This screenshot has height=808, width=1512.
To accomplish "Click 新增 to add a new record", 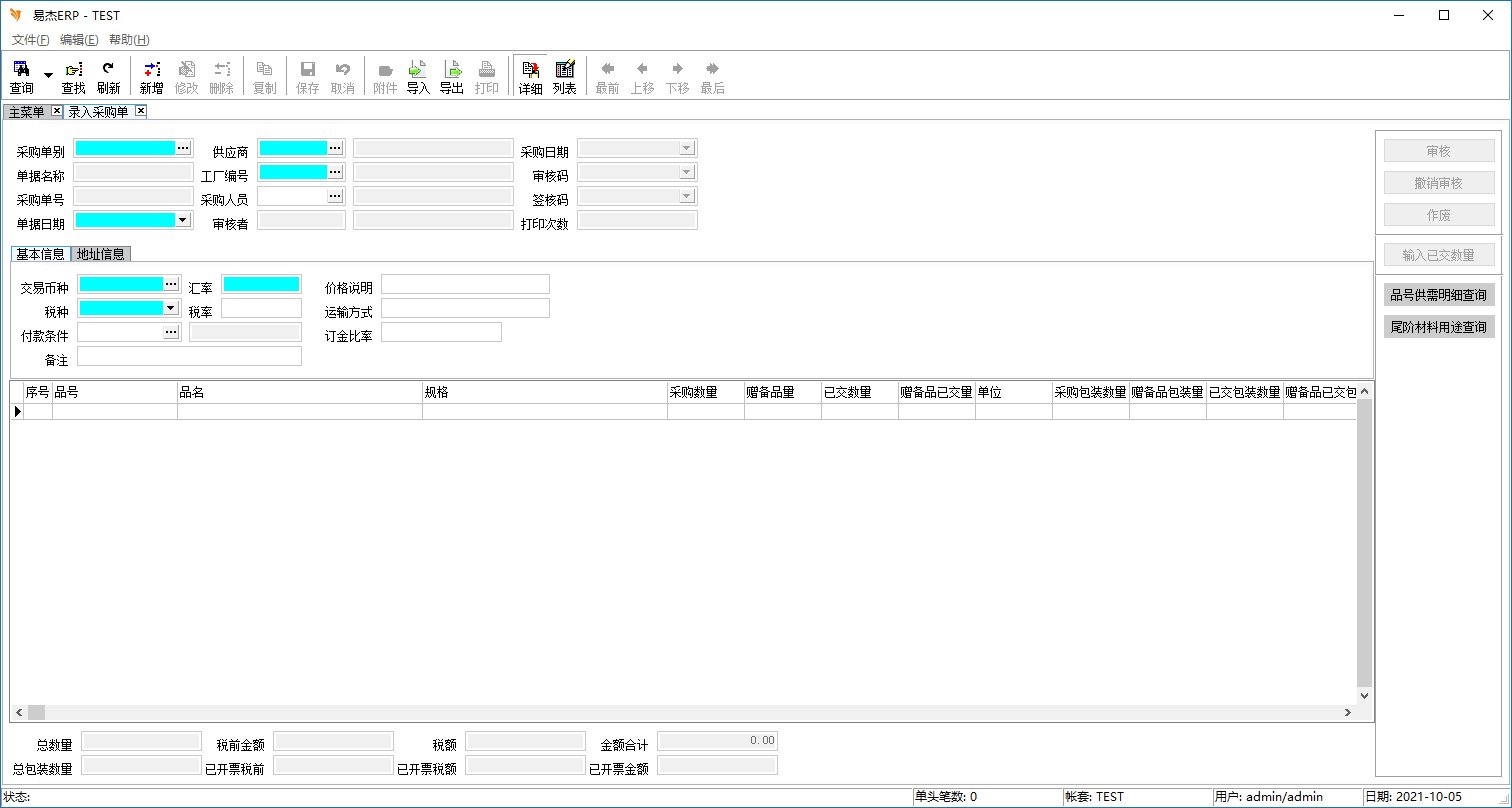I will (151, 77).
